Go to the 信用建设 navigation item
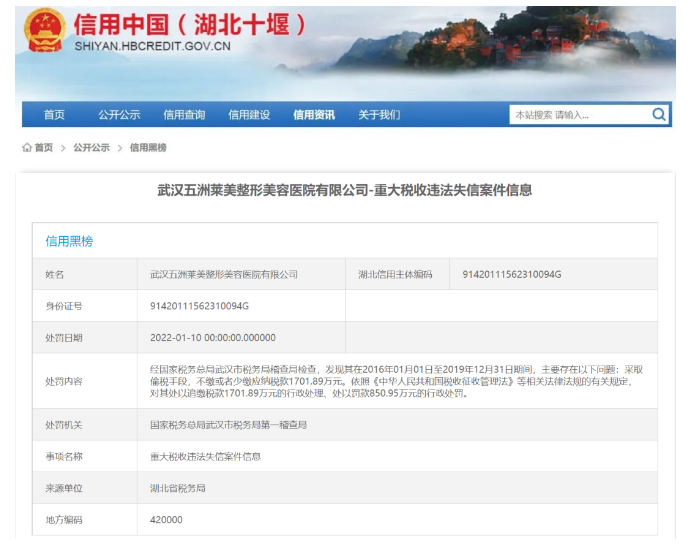Viewport: 690px width, 553px height. [x=249, y=115]
